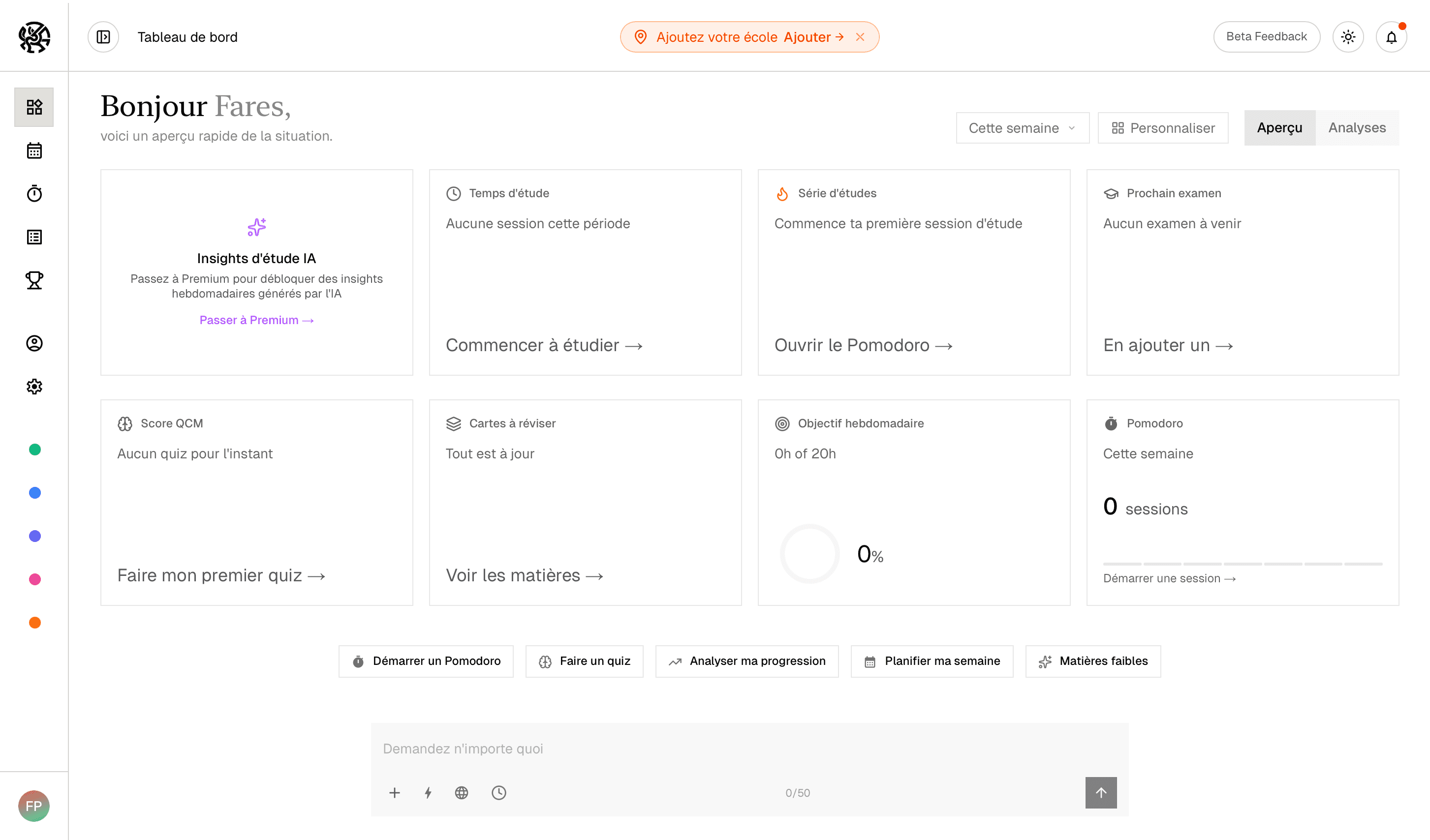Toggle light/dark theme with the sun icon
This screenshot has width=1430, height=840.
pyautogui.click(x=1348, y=36)
